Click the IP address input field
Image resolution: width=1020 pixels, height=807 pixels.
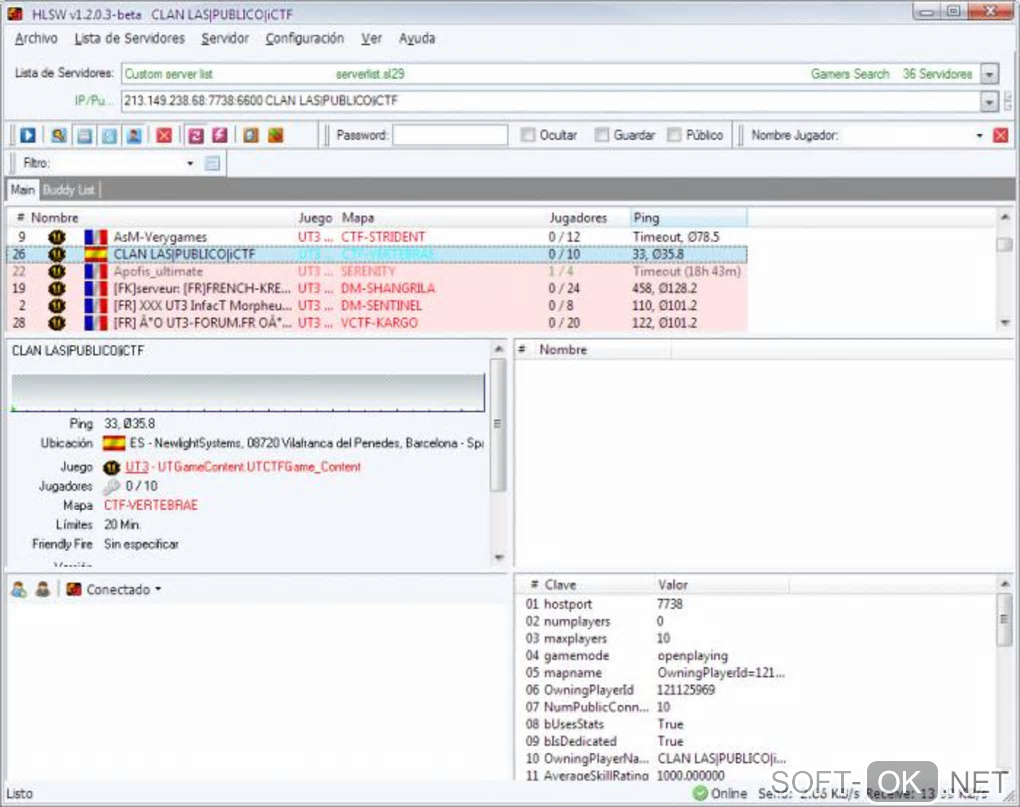(550, 101)
